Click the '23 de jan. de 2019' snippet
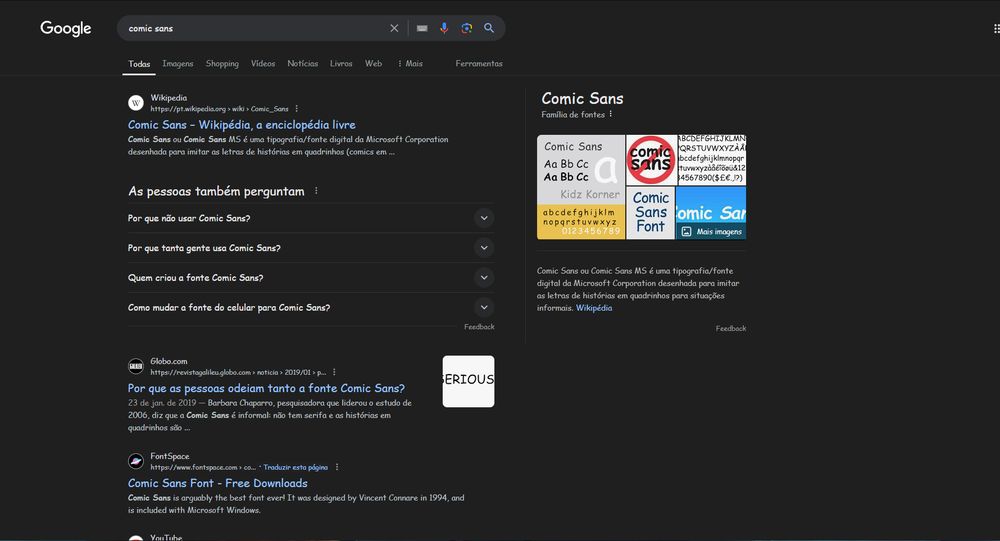 pos(162,403)
